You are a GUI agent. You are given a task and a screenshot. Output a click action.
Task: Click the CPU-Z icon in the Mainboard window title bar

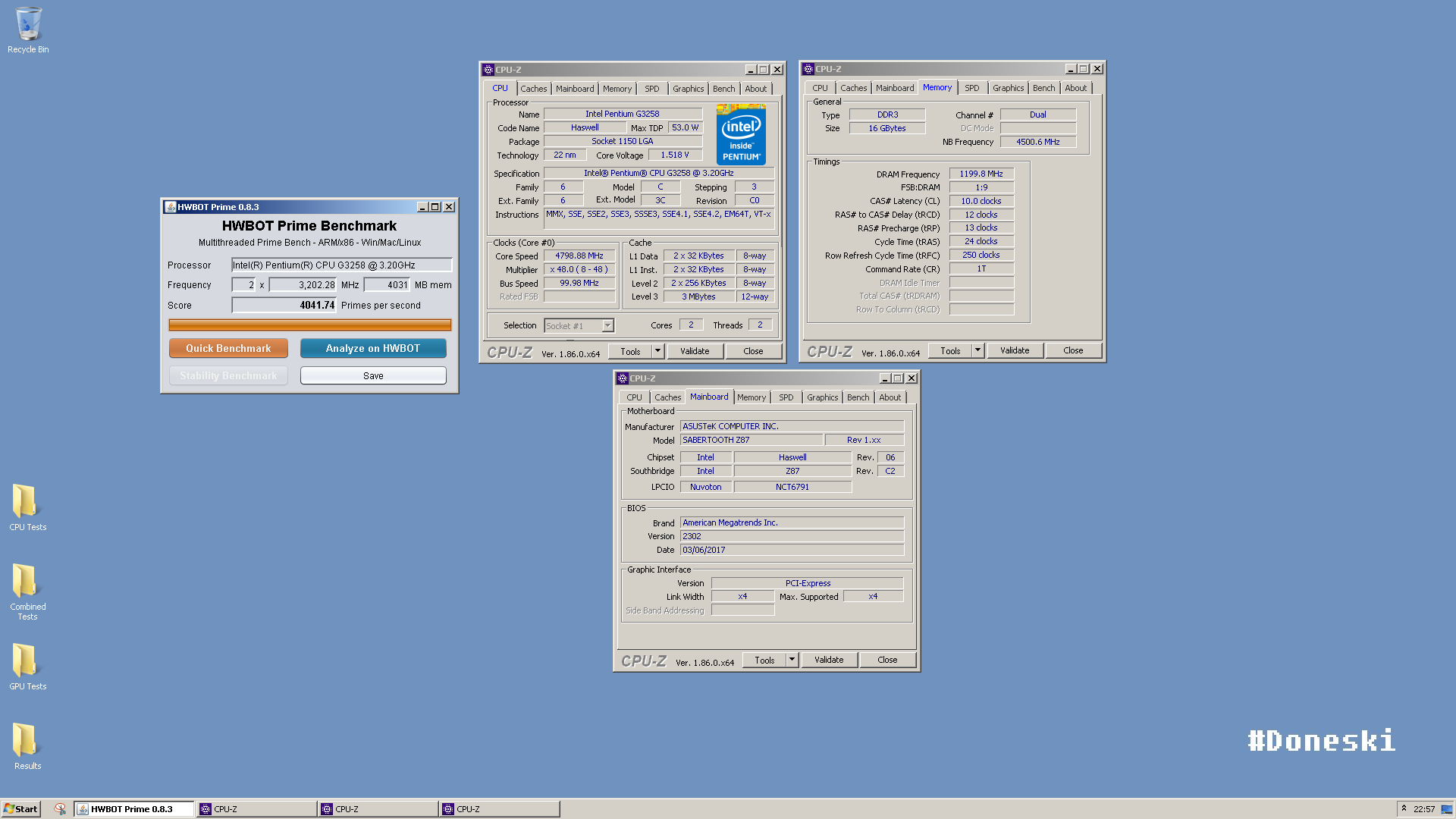[x=623, y=378]
